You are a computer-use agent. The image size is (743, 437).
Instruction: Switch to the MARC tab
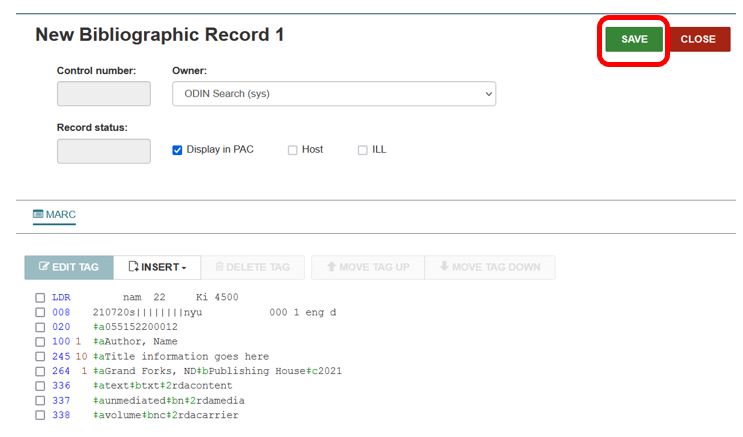(x=54, y=214)
